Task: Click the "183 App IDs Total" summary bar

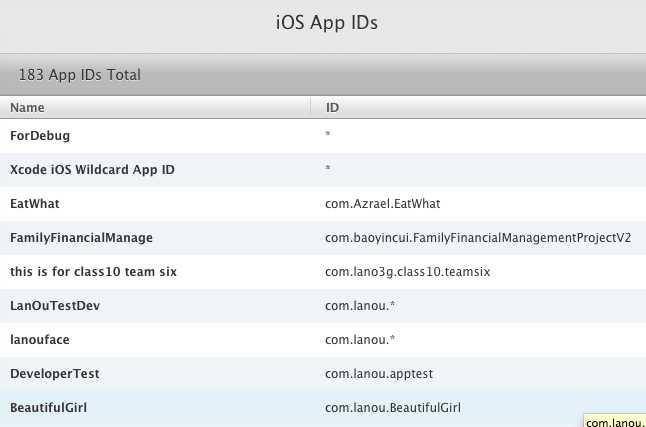Action: point(80,74)
